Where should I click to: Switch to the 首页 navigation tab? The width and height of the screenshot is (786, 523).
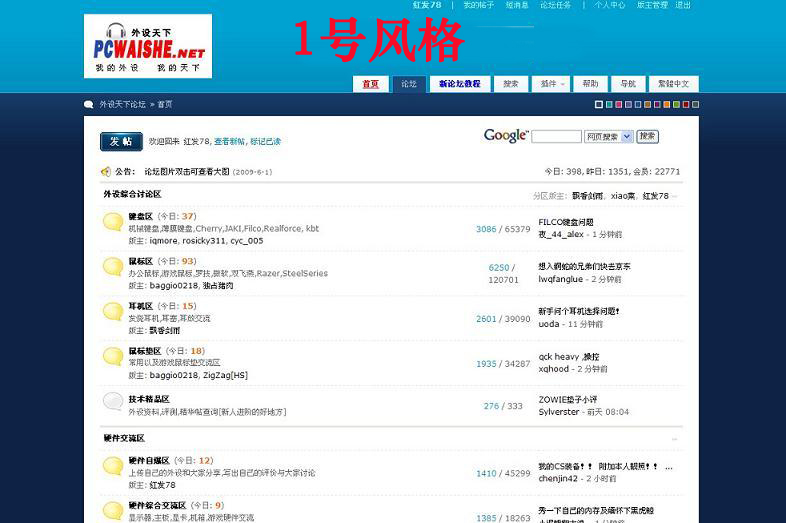tap(370, 84)
